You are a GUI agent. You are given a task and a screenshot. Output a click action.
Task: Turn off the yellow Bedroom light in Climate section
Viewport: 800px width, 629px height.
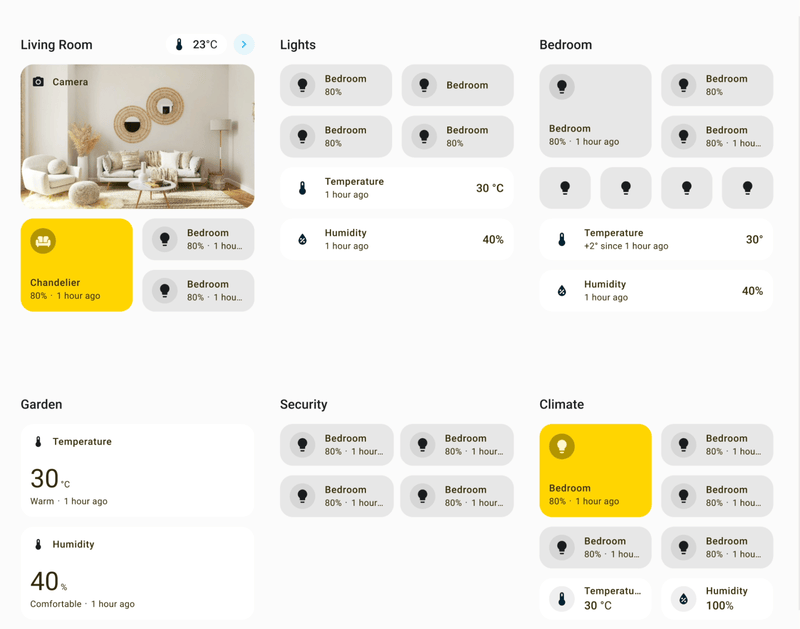(594, 470)
